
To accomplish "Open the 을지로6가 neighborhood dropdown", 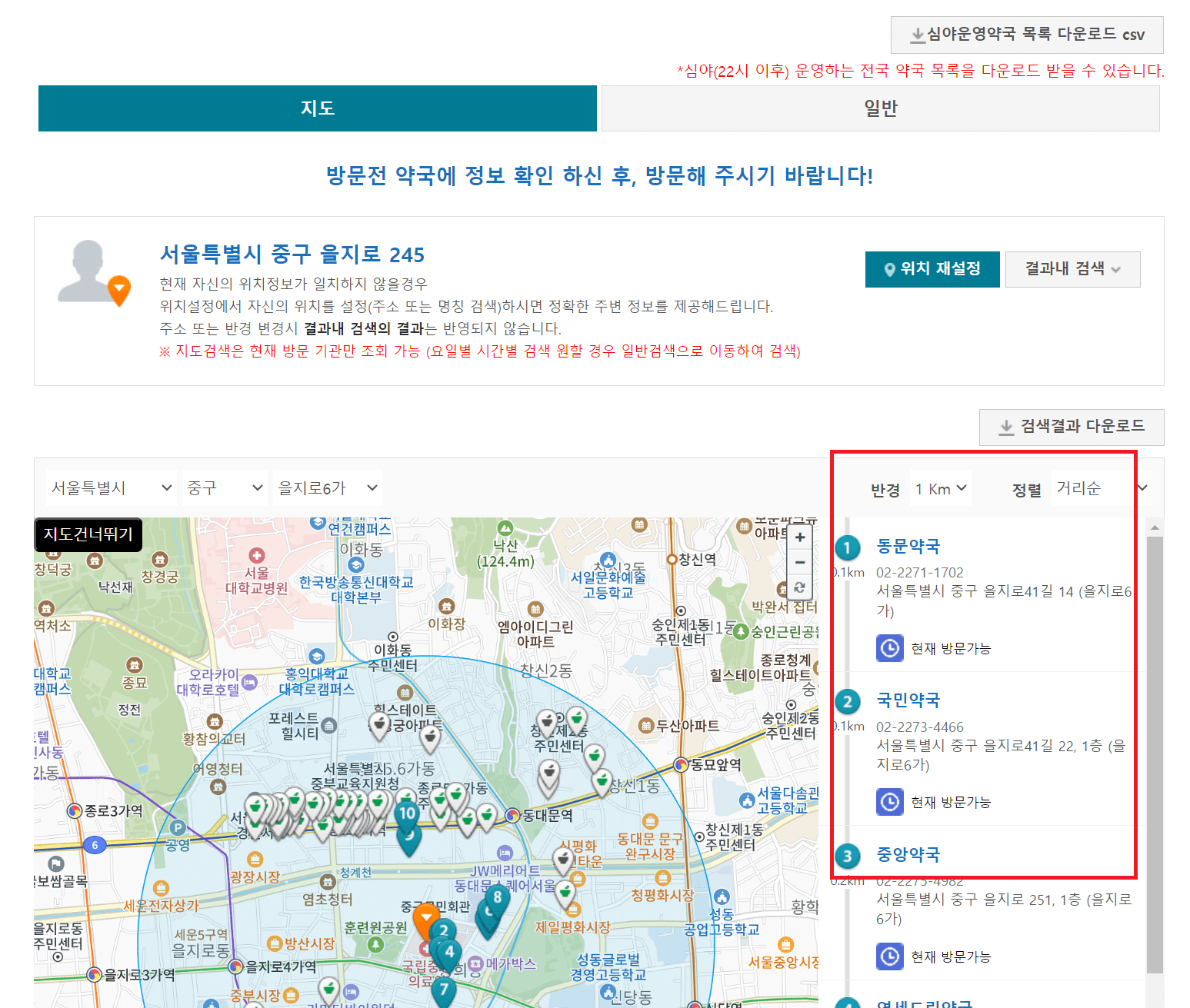I will tap(328, 487).
